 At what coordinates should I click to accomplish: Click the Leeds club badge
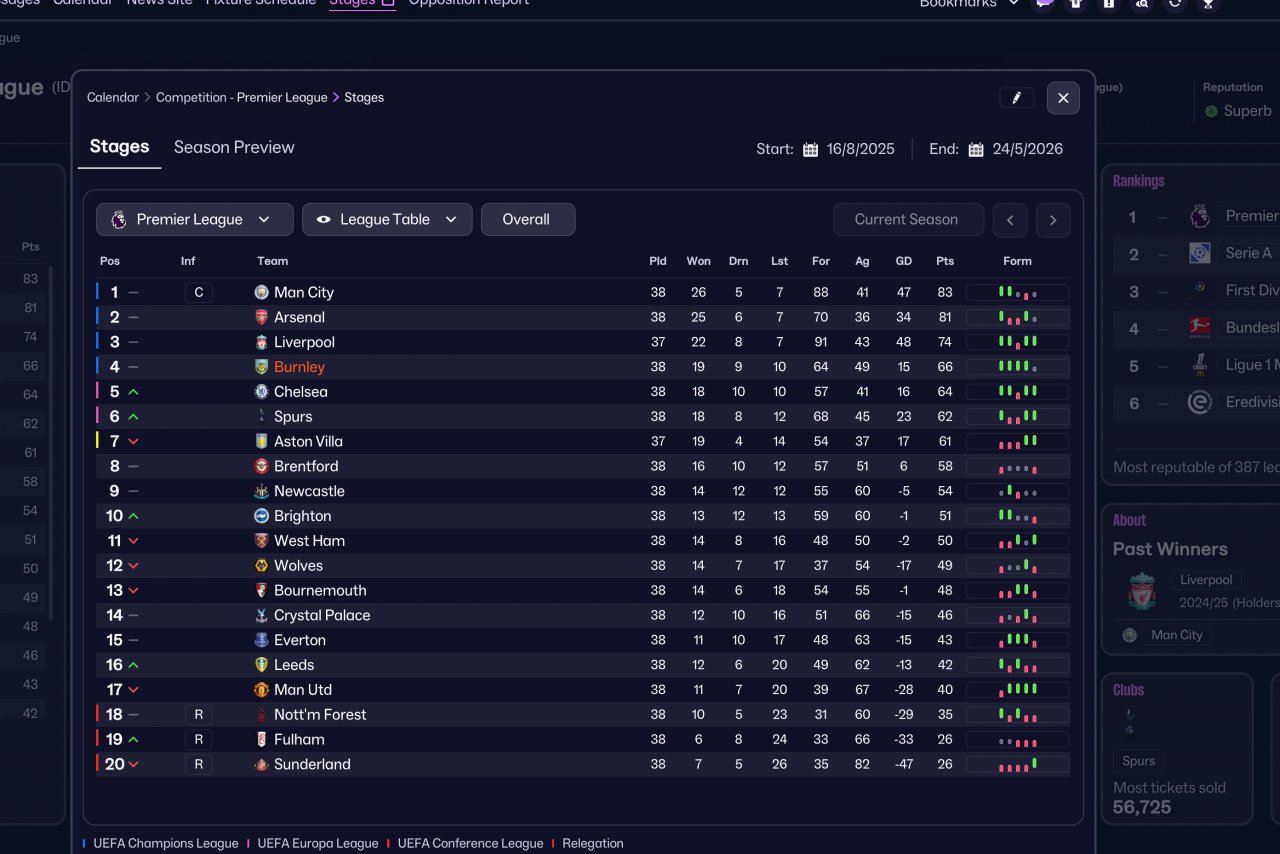(x=261, y=665)
